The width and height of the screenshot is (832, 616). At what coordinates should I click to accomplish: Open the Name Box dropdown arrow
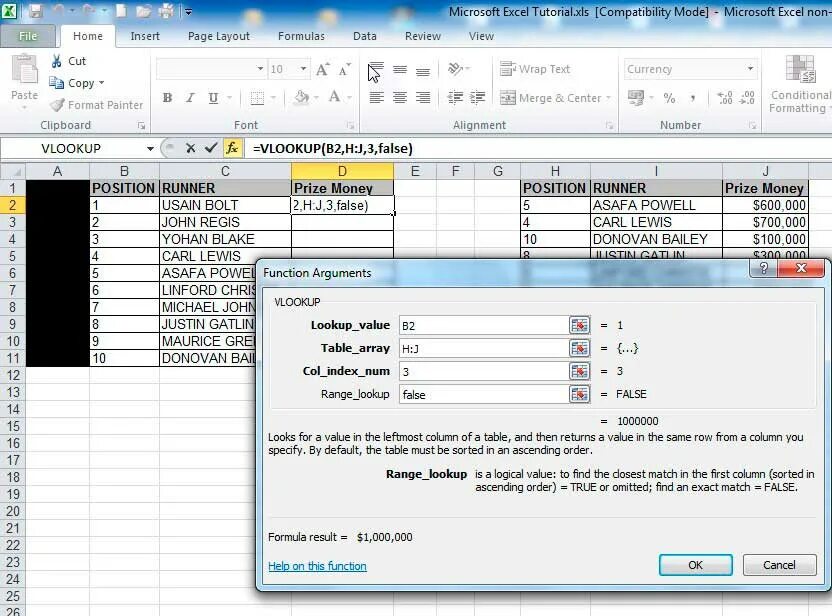pyautogui.click(x=150, y=149)
